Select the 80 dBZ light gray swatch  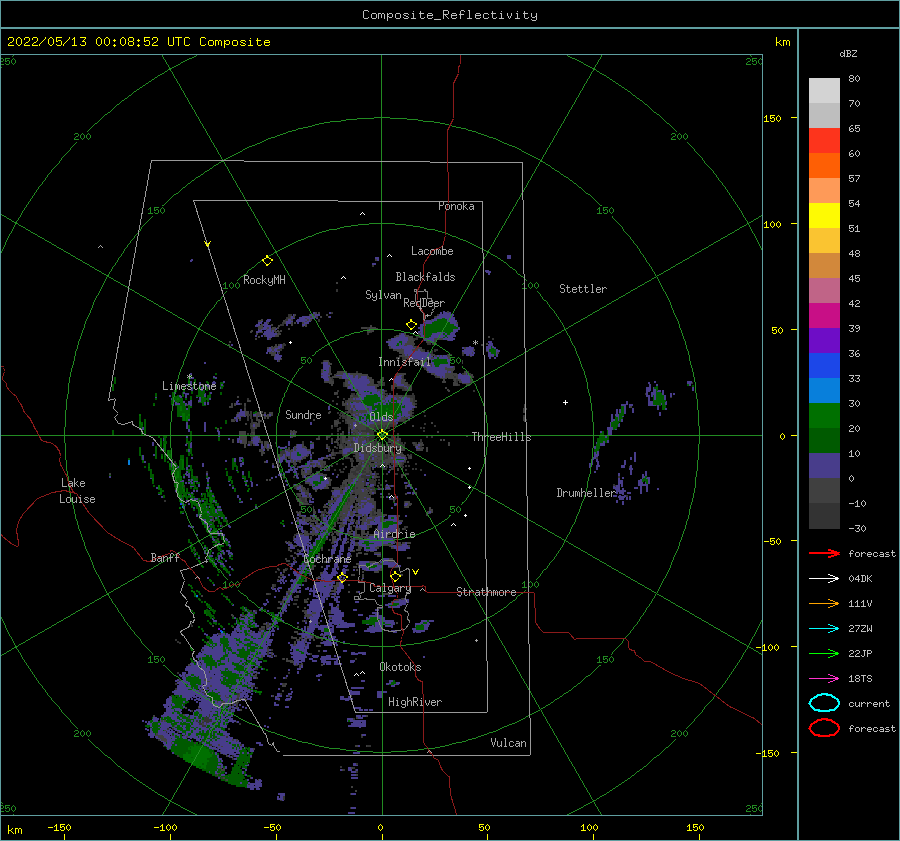pos(824,91)
